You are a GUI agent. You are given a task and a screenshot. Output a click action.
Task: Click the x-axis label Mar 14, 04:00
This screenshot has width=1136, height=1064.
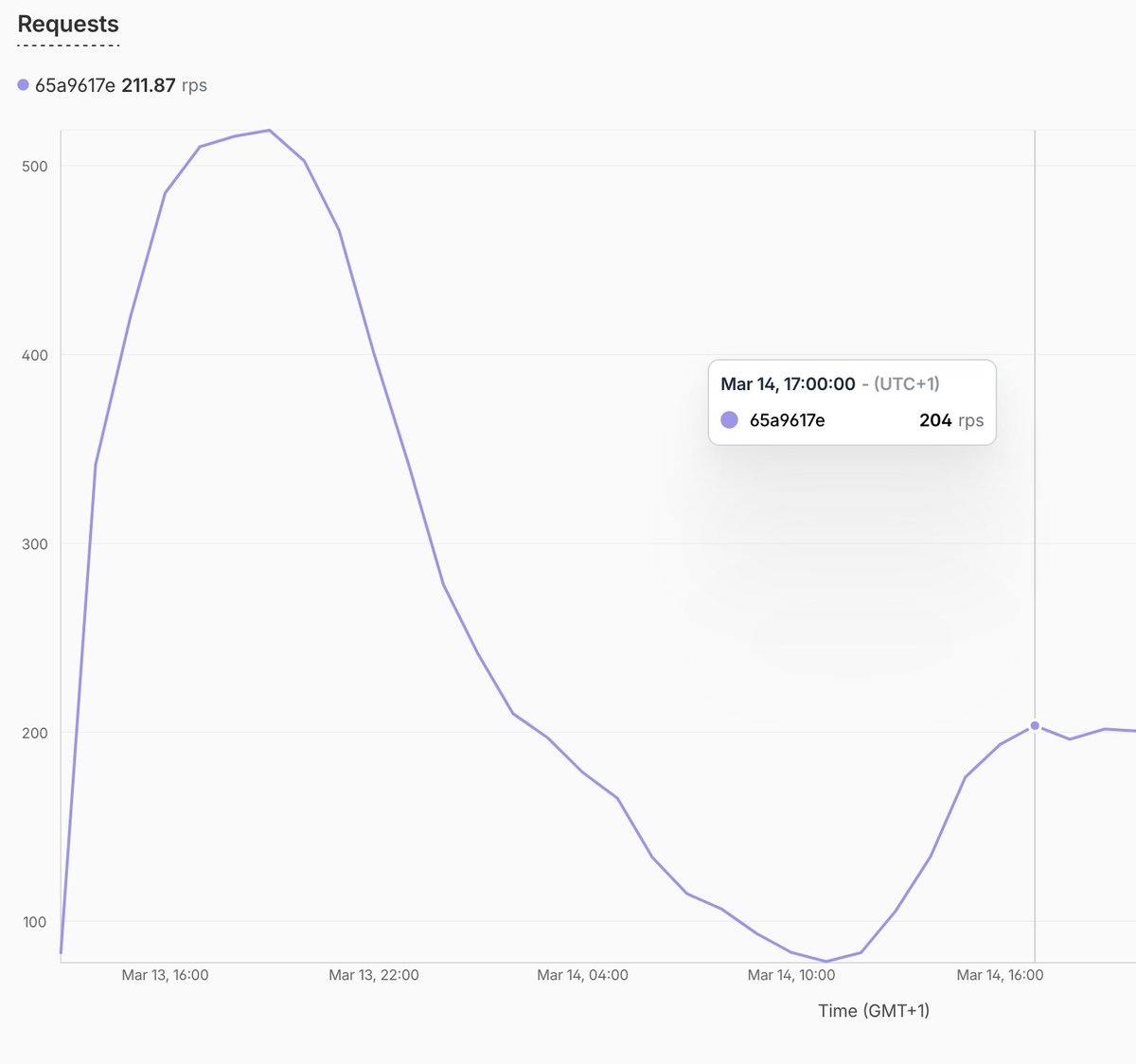582,975
